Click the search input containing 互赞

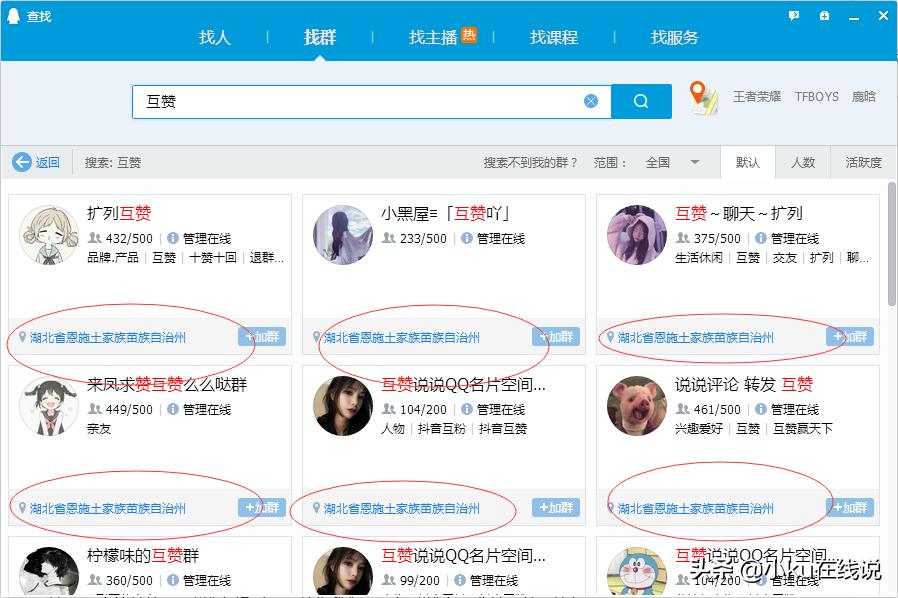pos(360,100)
